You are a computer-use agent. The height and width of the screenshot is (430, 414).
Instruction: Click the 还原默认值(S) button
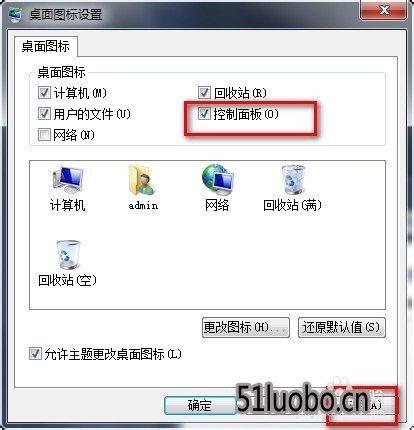[x=342, y=327]
